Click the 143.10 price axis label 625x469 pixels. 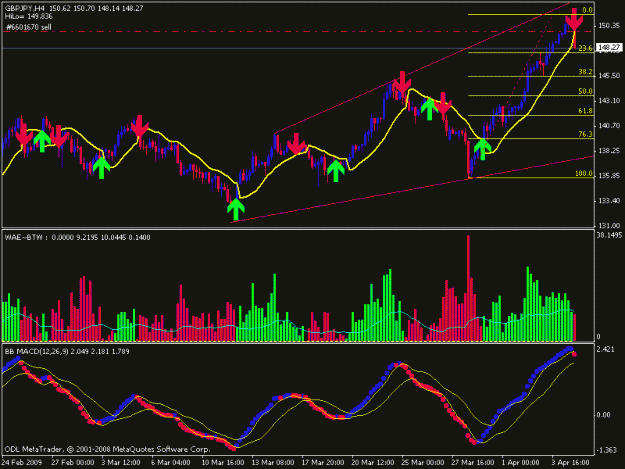coord(609,100)
